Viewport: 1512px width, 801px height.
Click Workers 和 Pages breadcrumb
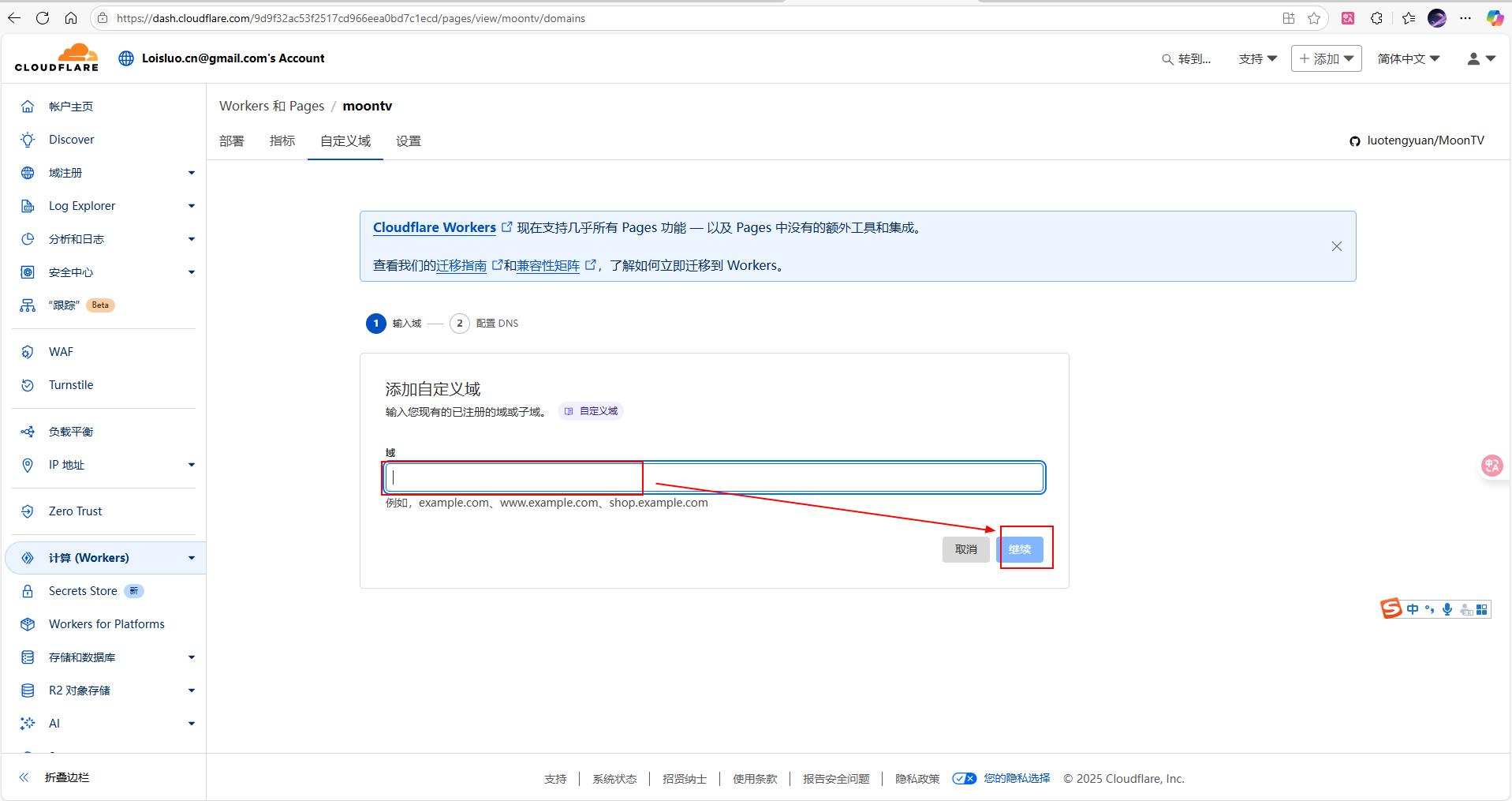[x=272, y=106]
